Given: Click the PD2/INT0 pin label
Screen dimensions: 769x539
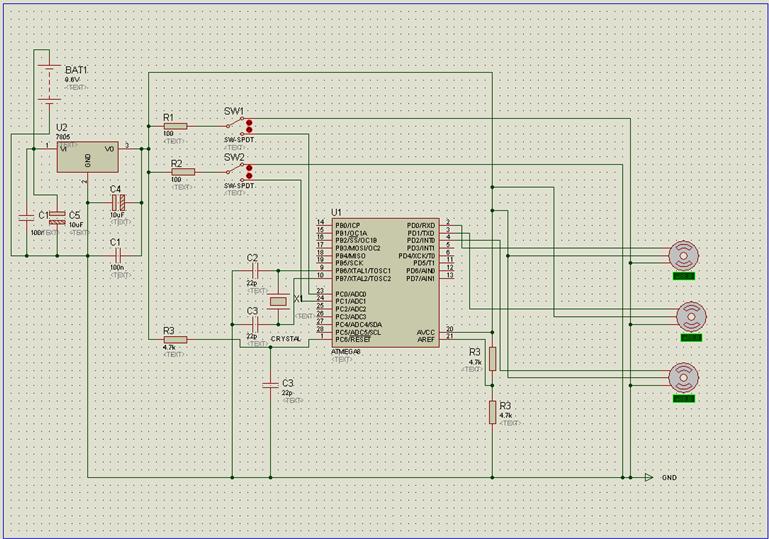Looking at the screenshot, I should pyautogui.click(x=421, y=240).
